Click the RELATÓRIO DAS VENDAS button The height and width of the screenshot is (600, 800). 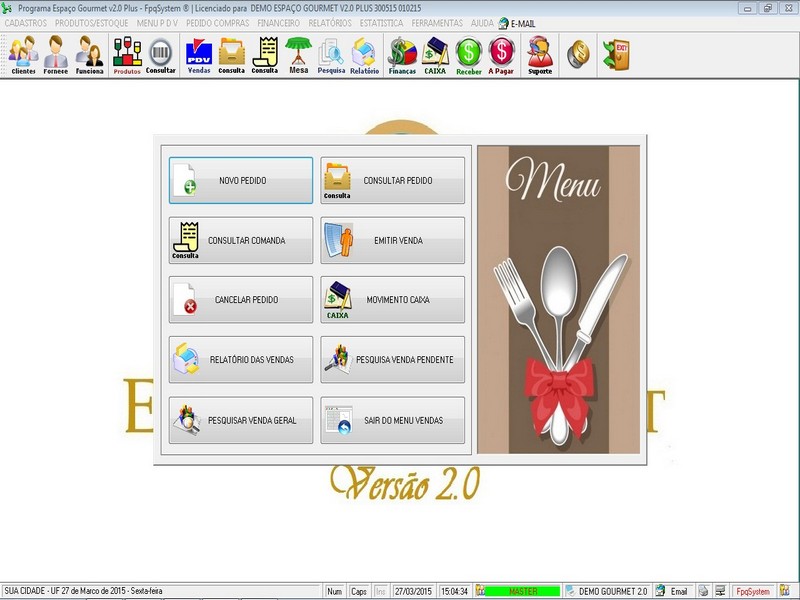[241, 360]
